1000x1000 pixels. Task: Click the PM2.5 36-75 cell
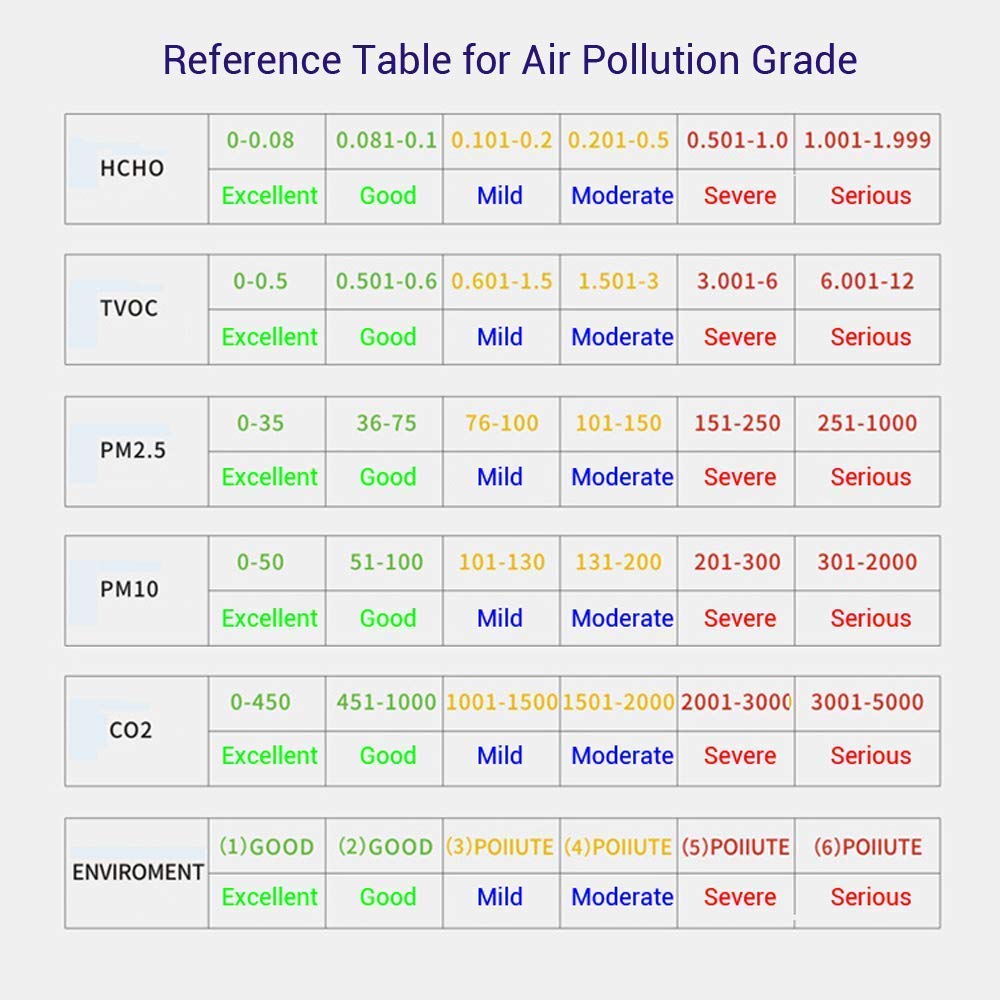point(386,423)
